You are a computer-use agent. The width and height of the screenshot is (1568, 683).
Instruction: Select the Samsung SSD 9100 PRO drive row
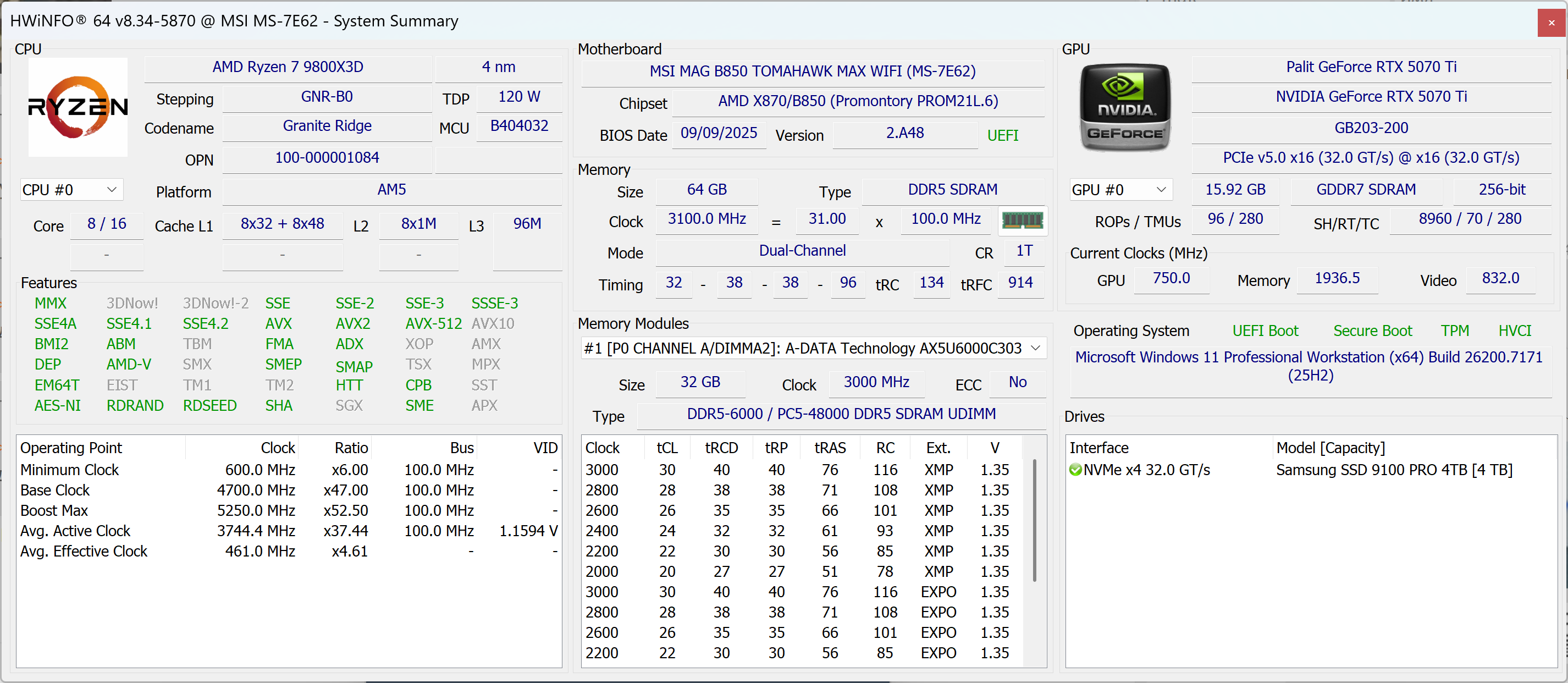click(x=1393, y=470)
